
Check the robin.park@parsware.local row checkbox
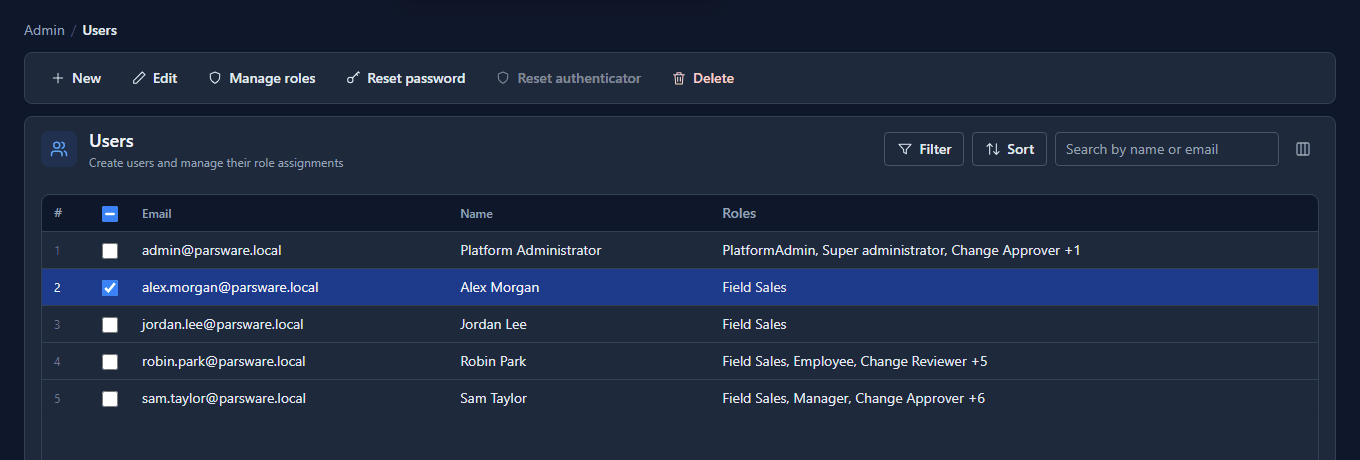110,361
